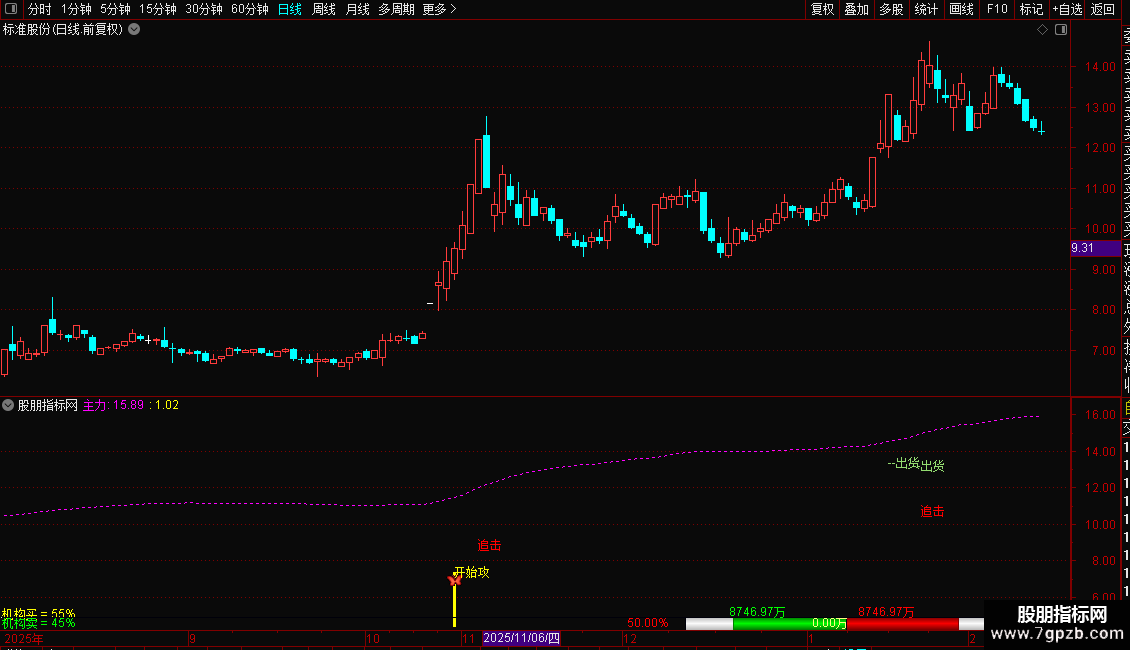This screenshot has width=1130, height=650.
Task: Activate the 画线 drawing tools button
Action: [x=961, y=9]
